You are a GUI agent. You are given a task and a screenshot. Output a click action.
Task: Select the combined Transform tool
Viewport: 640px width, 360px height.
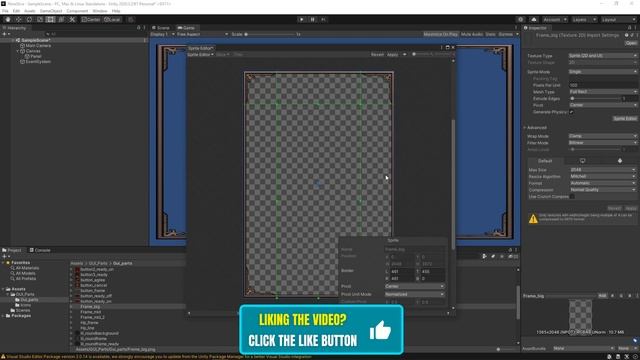click(61, 20)
